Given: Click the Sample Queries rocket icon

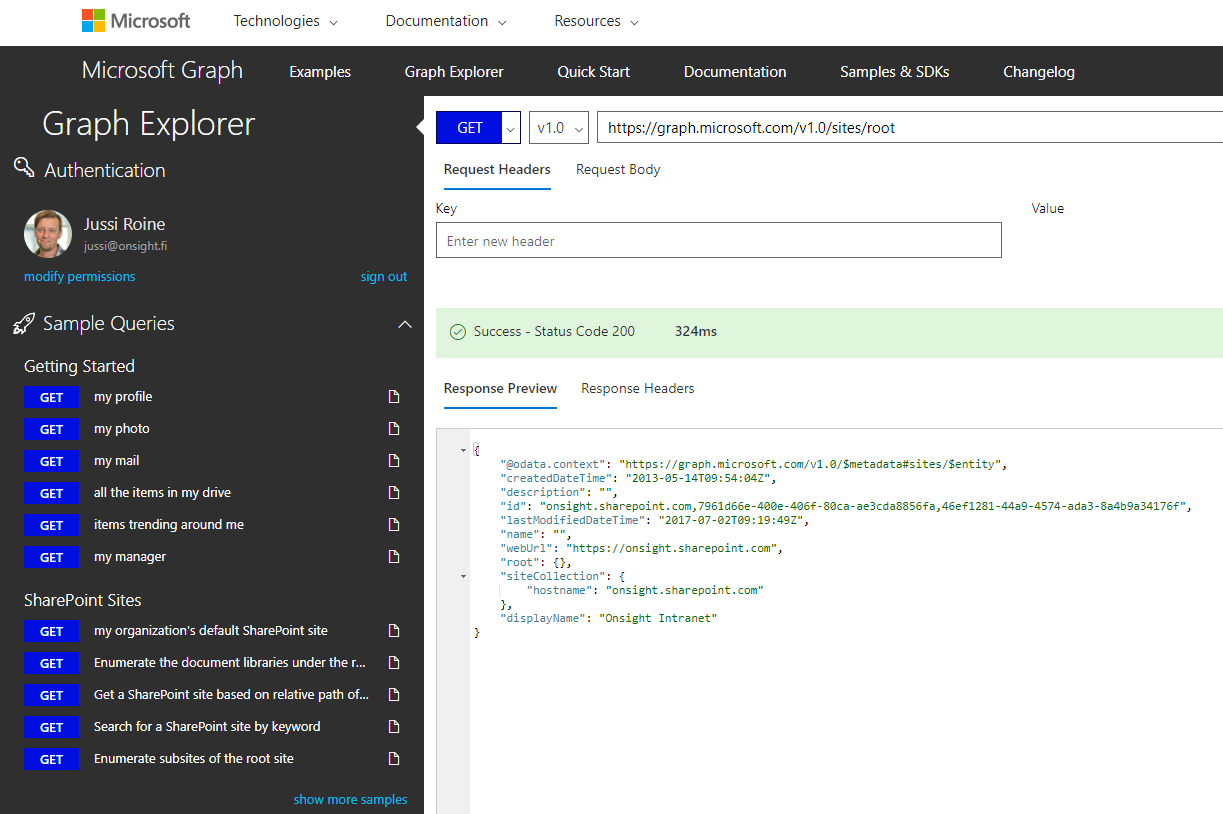Looking at the screenshot, I should [24, 324].
